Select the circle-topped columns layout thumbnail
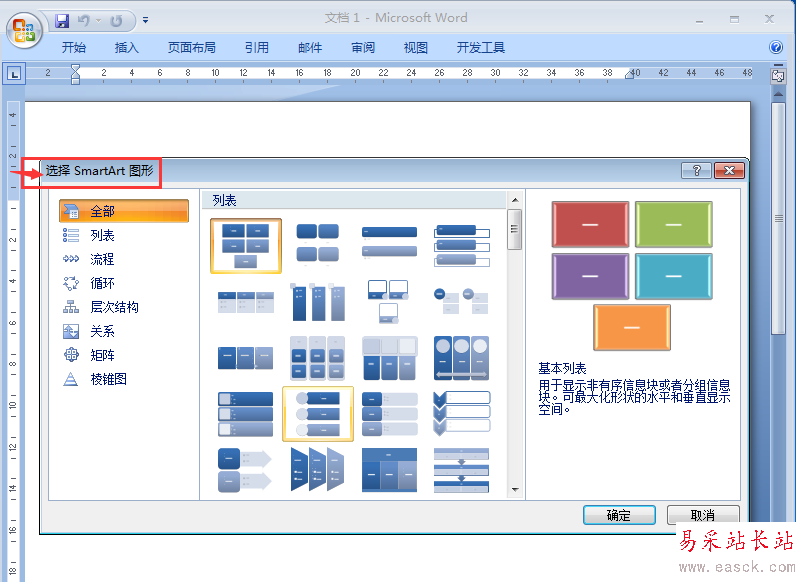 pyautogui.click(x=461, y=358)
